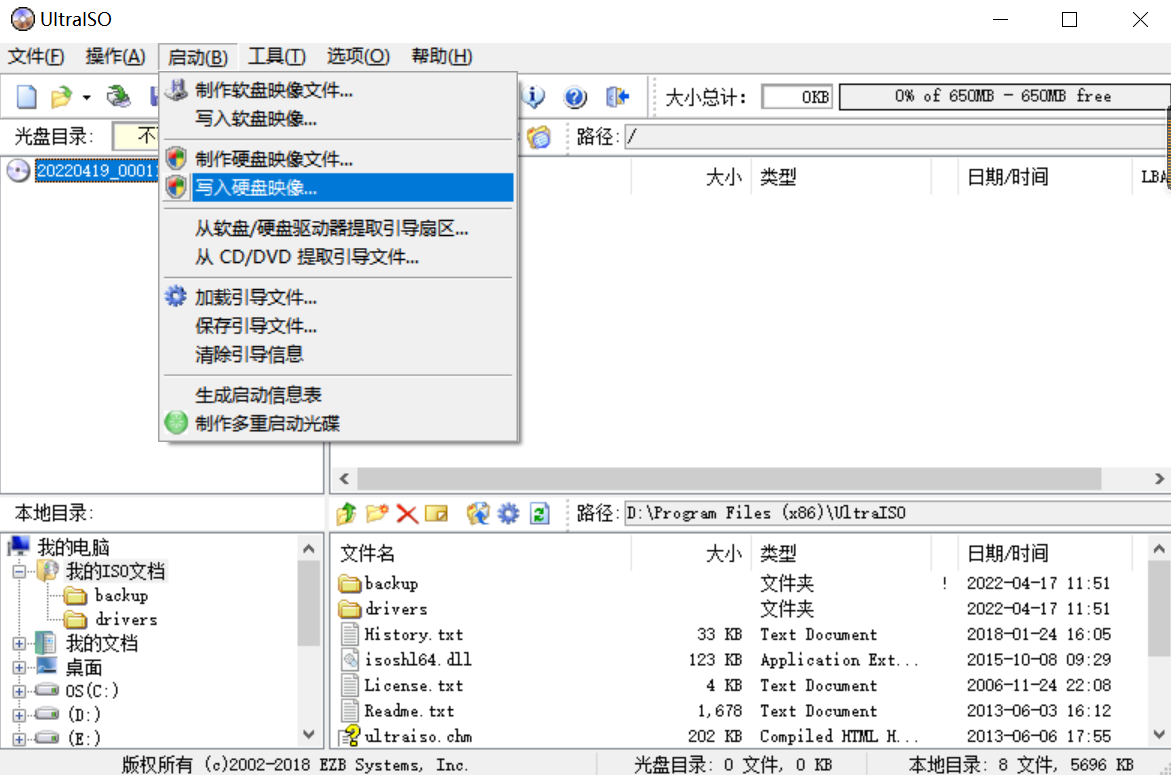Create new folder using local toolbar icon
Image resolution: width=1171 pixels, height=775 pixels.
coord(377,513)
